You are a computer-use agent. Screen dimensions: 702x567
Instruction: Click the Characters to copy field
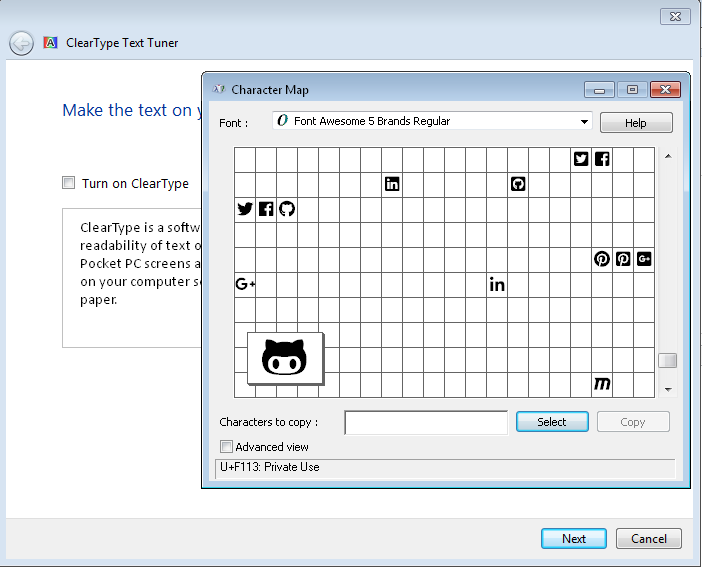pyautogui.click(x=426, y=422)
